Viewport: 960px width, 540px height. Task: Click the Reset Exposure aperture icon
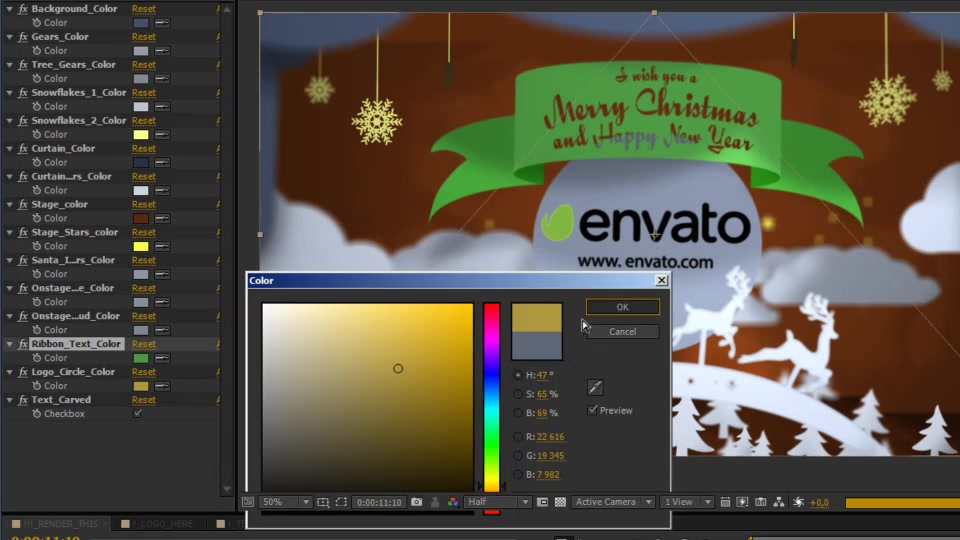[798, 502]
